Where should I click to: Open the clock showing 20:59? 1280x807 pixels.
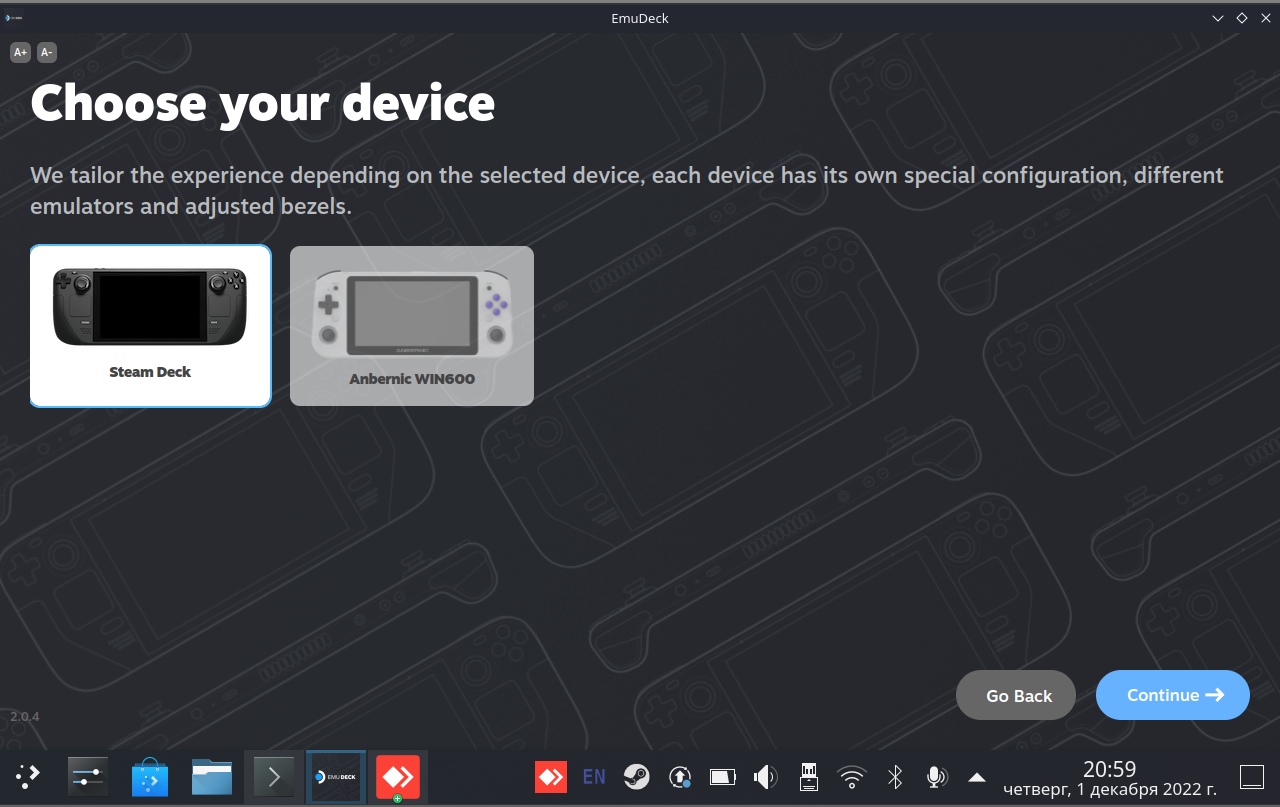1110,778
